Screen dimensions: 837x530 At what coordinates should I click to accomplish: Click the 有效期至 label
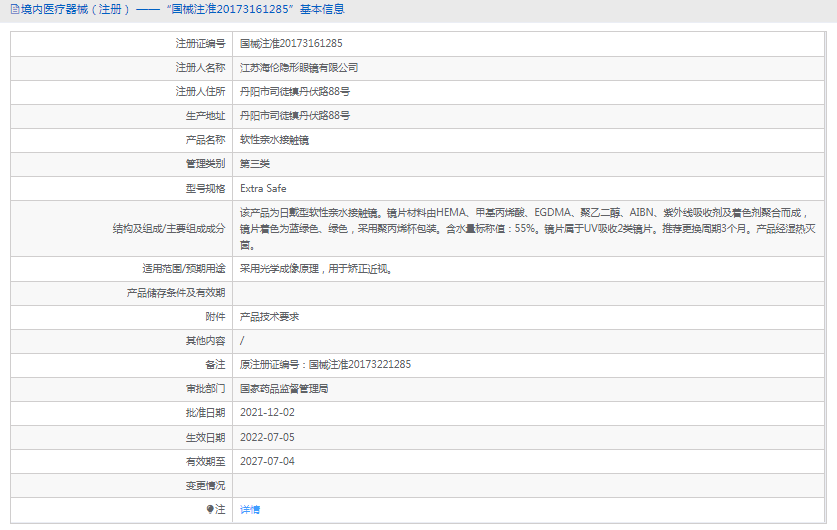tap(206, 462)
